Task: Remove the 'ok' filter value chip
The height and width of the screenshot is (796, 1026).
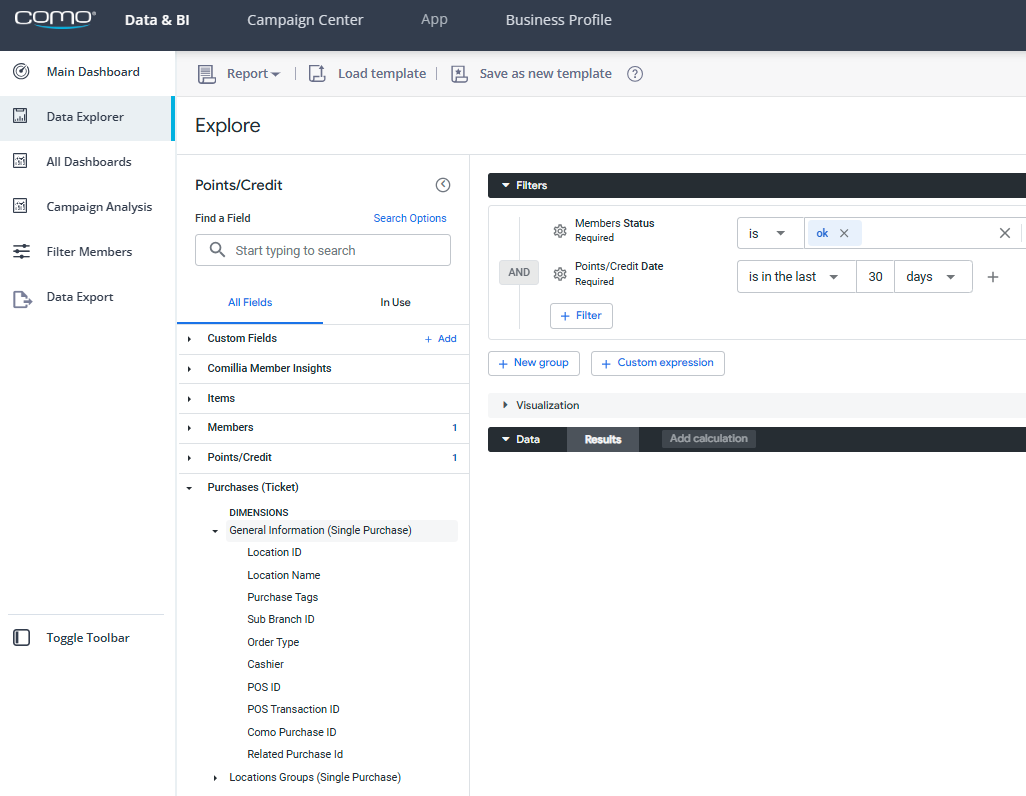Action: (x=844, y=233)
